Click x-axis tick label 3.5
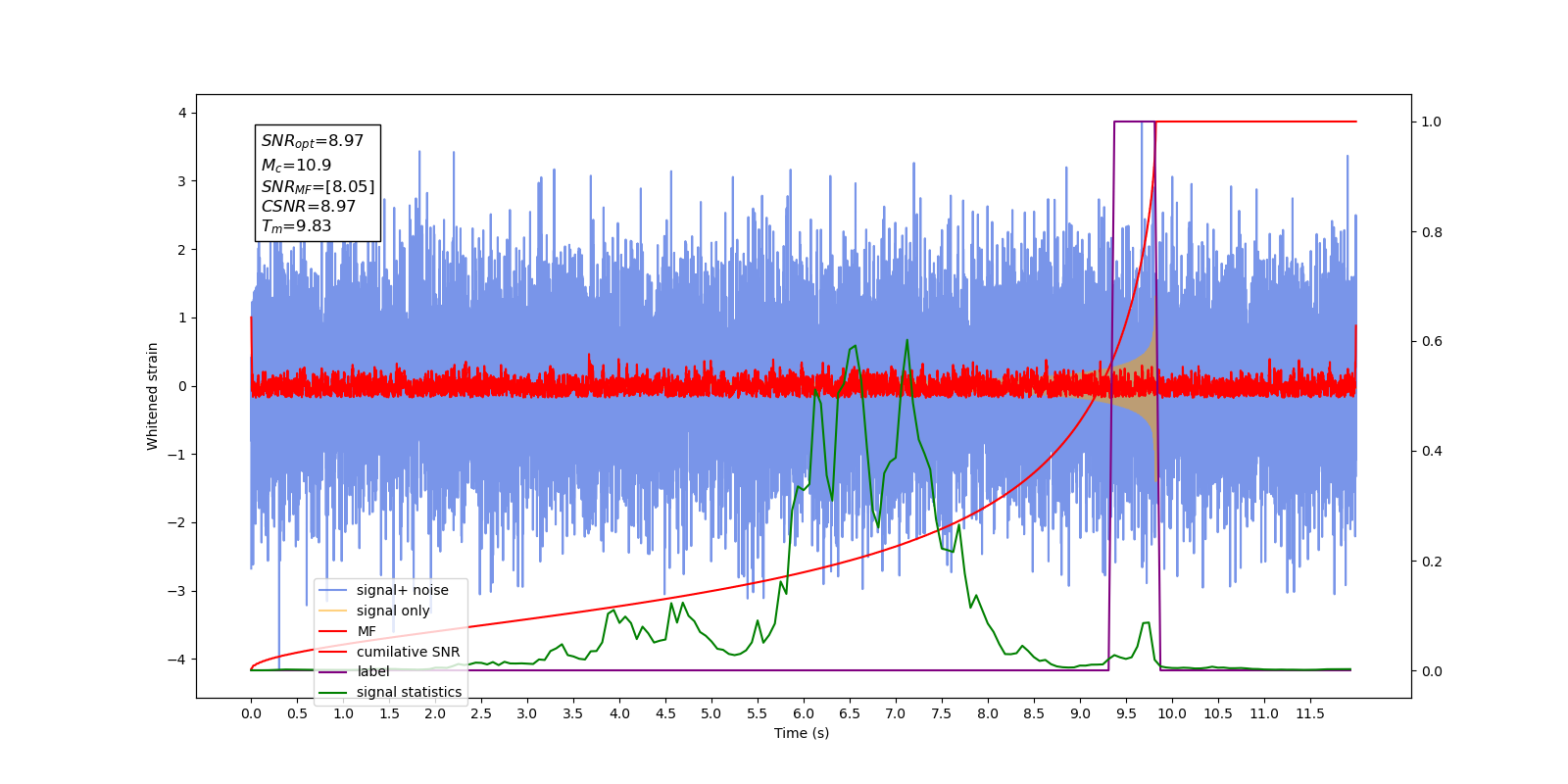1568x784 pixels. pyautogui.click(x=573, y=713)
